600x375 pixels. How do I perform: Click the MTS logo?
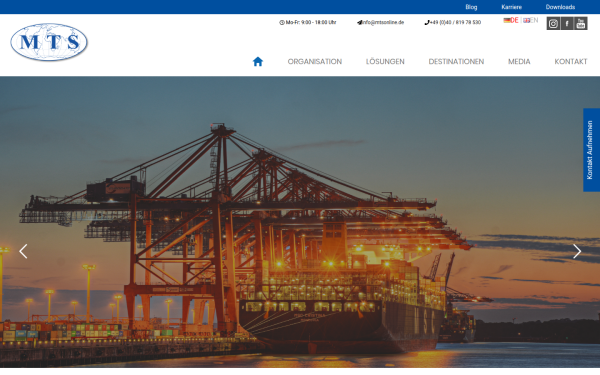49,42
